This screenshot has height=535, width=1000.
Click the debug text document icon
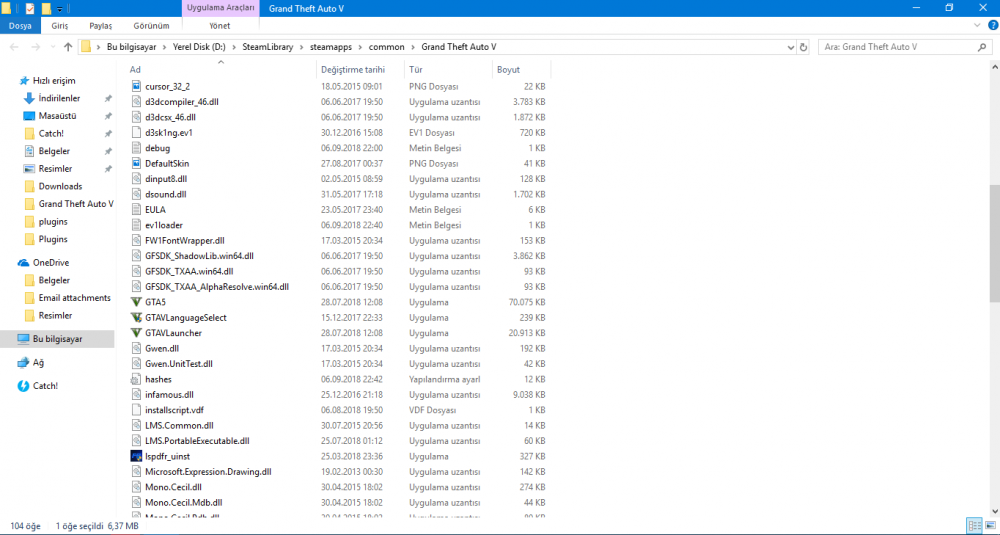click(136, 148)
